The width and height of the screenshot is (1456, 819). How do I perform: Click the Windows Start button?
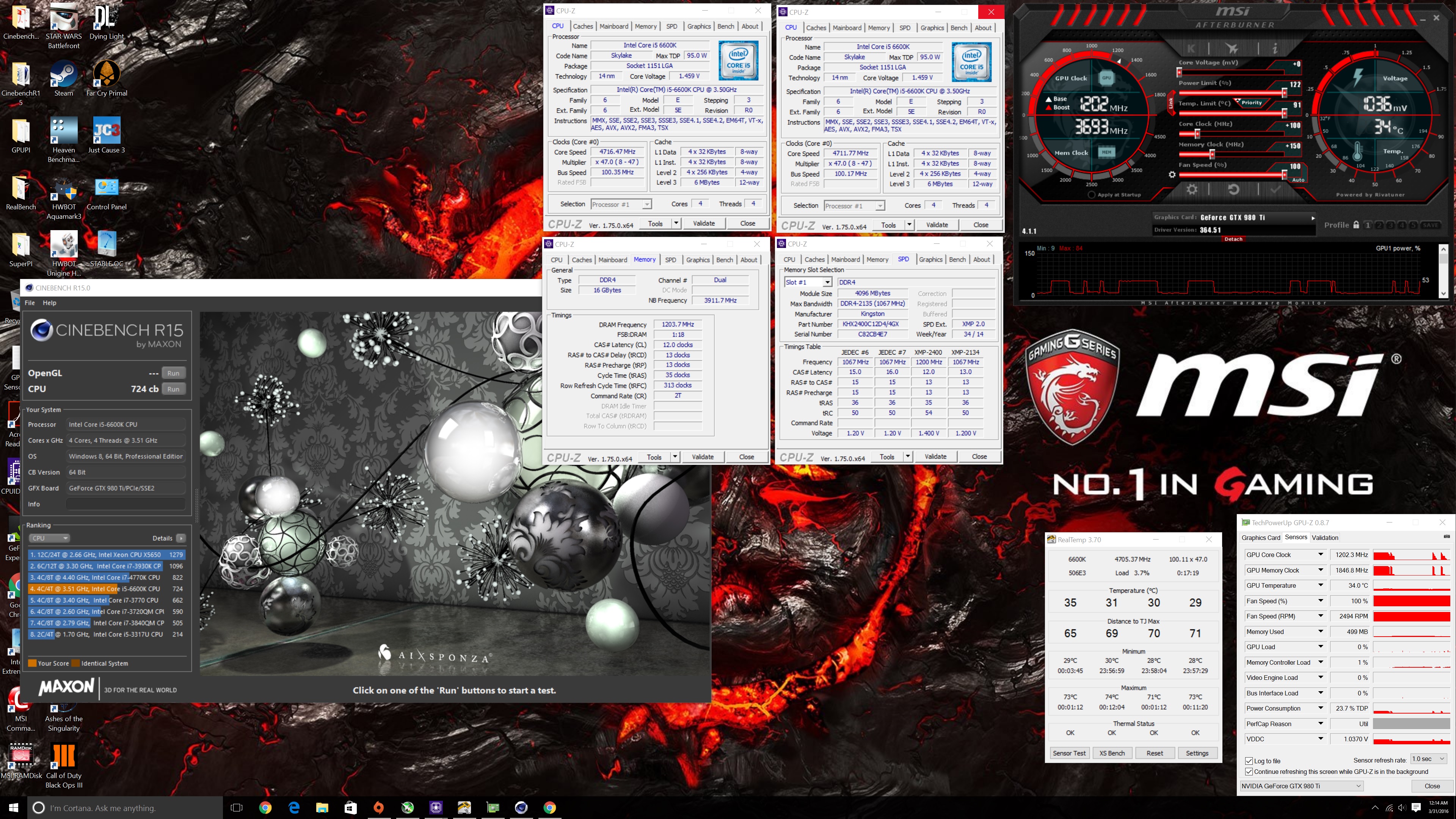point(14,808)
